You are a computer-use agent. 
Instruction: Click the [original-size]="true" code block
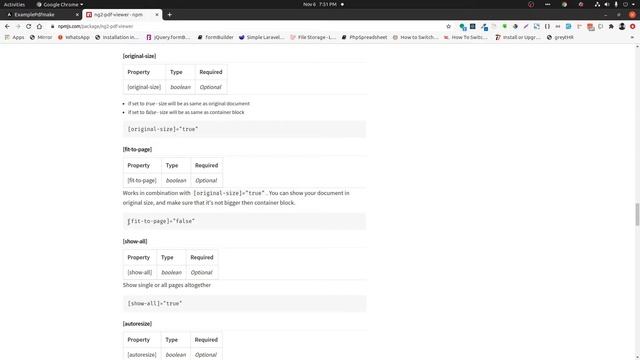tap(244, 129)
